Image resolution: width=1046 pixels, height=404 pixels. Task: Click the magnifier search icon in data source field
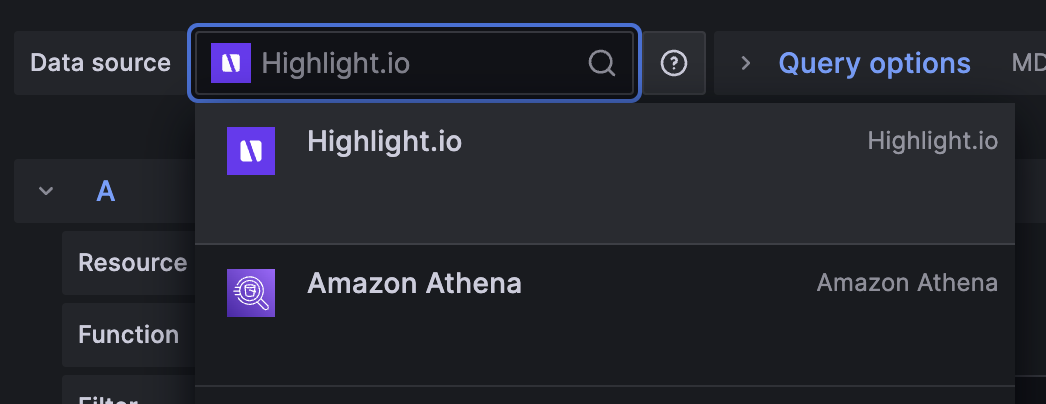click(601, 64)
